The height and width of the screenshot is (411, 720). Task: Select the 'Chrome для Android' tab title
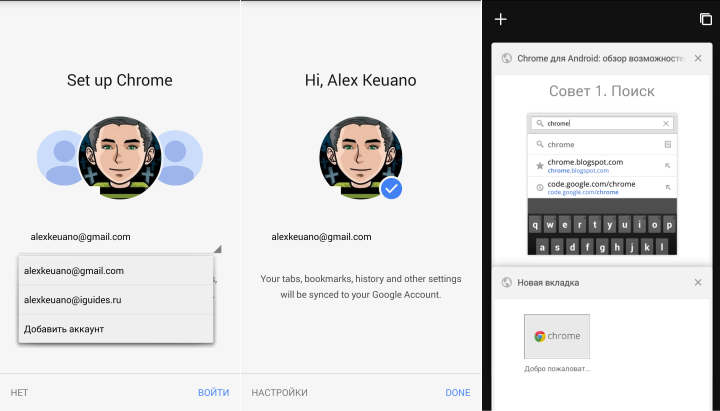point(601,58)
